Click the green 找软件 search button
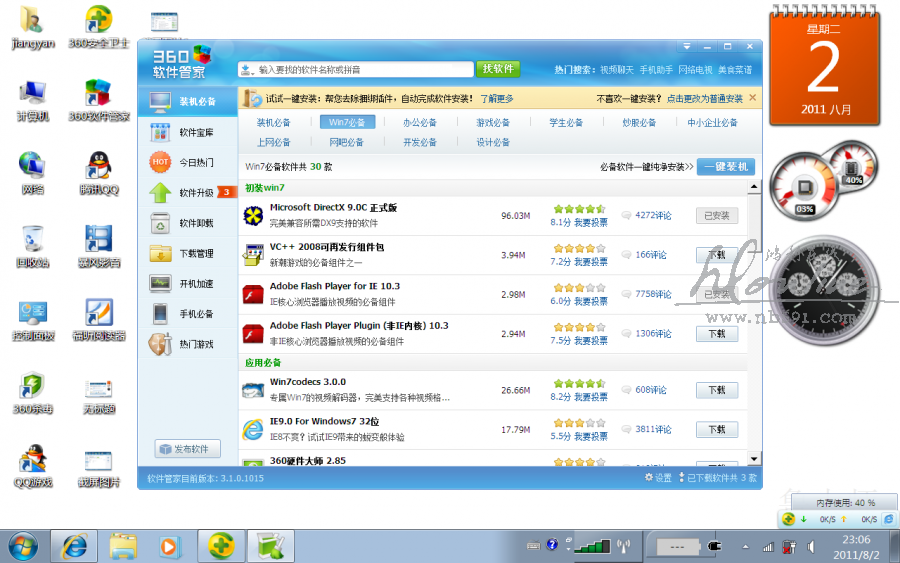 [497, 69]
